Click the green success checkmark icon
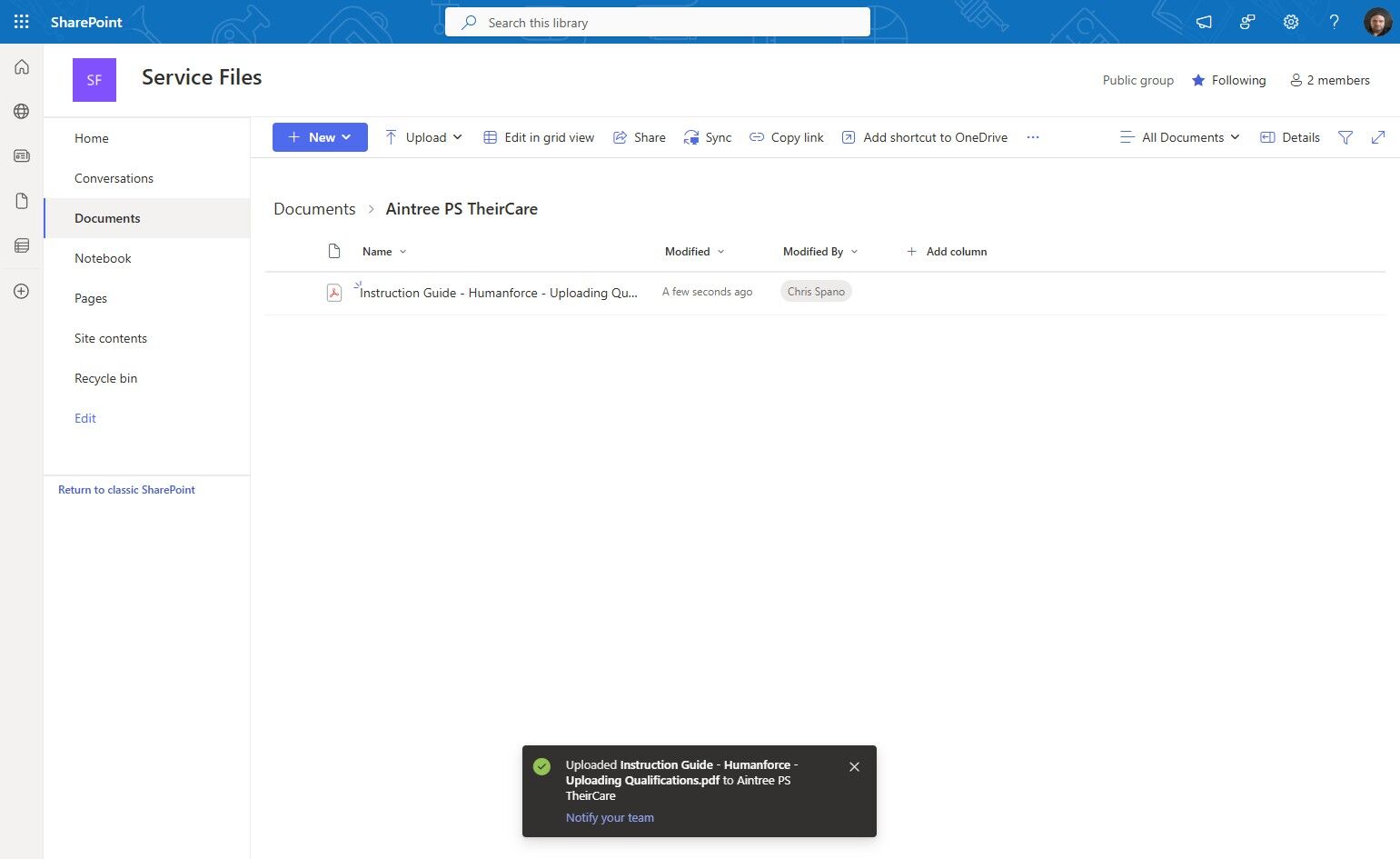This screenshot has width=1400, height=859. (x=542, y=766)
